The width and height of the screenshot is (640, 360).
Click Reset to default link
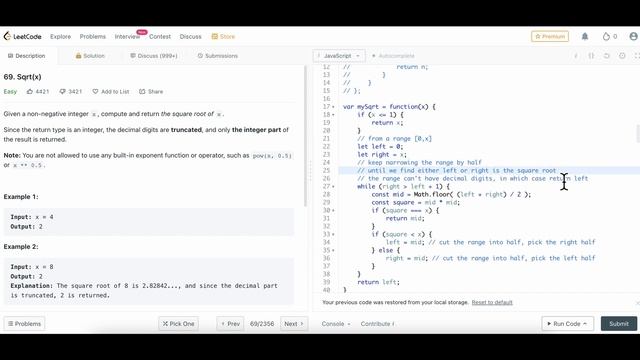pos(492,302)
